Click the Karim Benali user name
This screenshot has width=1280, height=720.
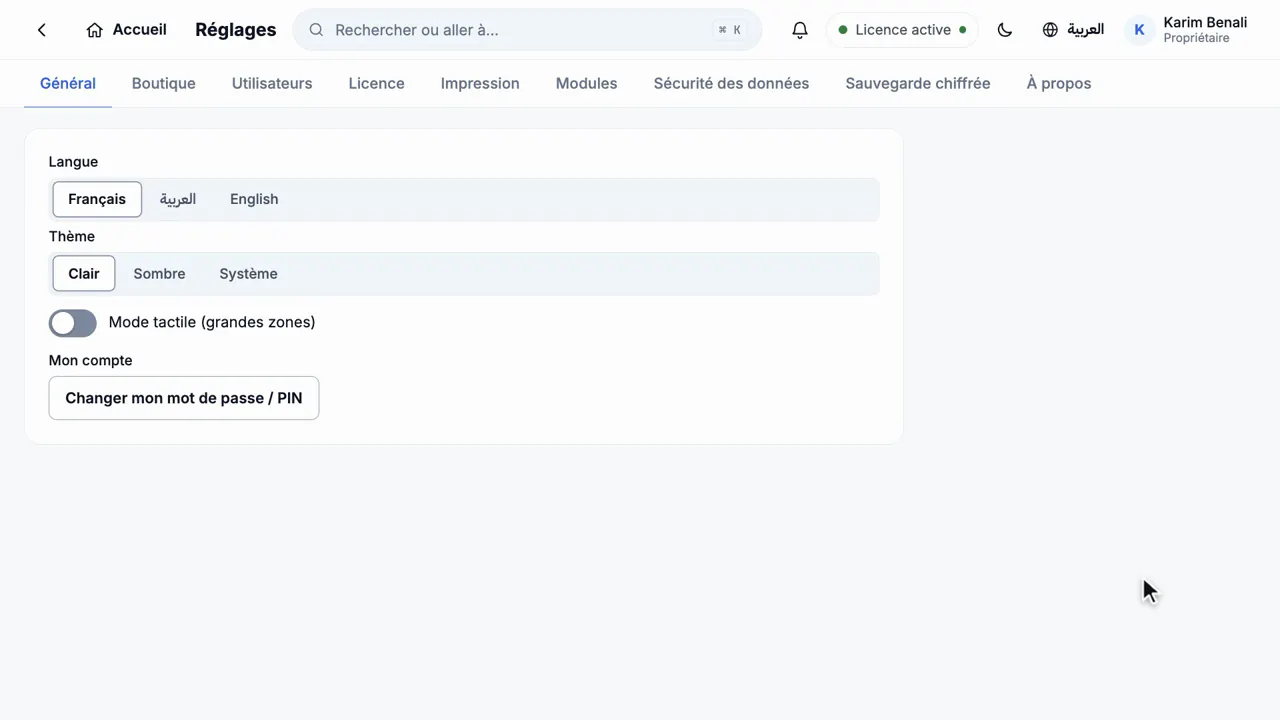click(1205, 22)
